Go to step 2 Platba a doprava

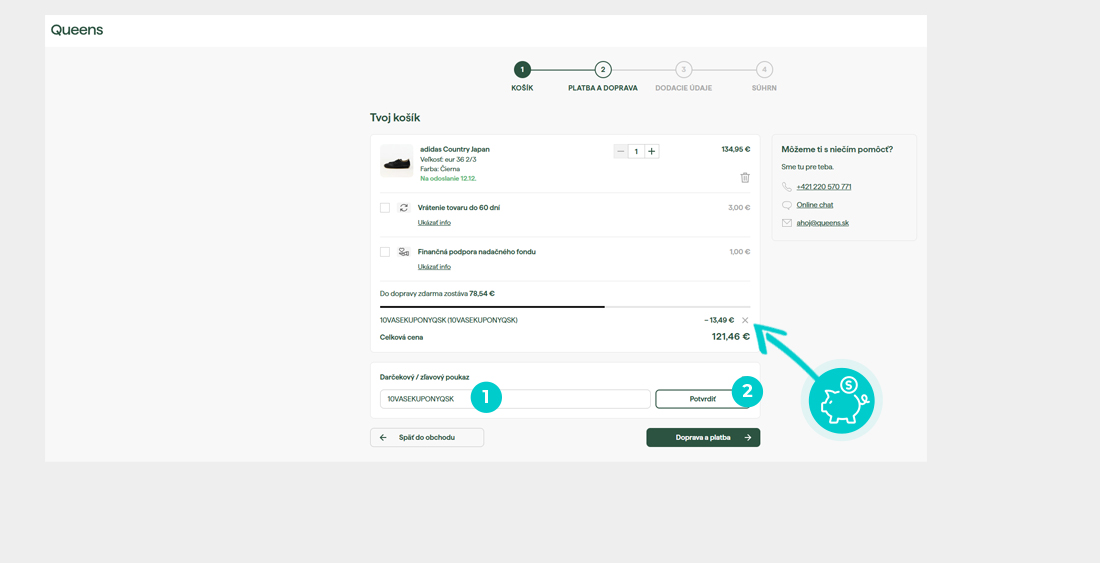coord(603,70)
